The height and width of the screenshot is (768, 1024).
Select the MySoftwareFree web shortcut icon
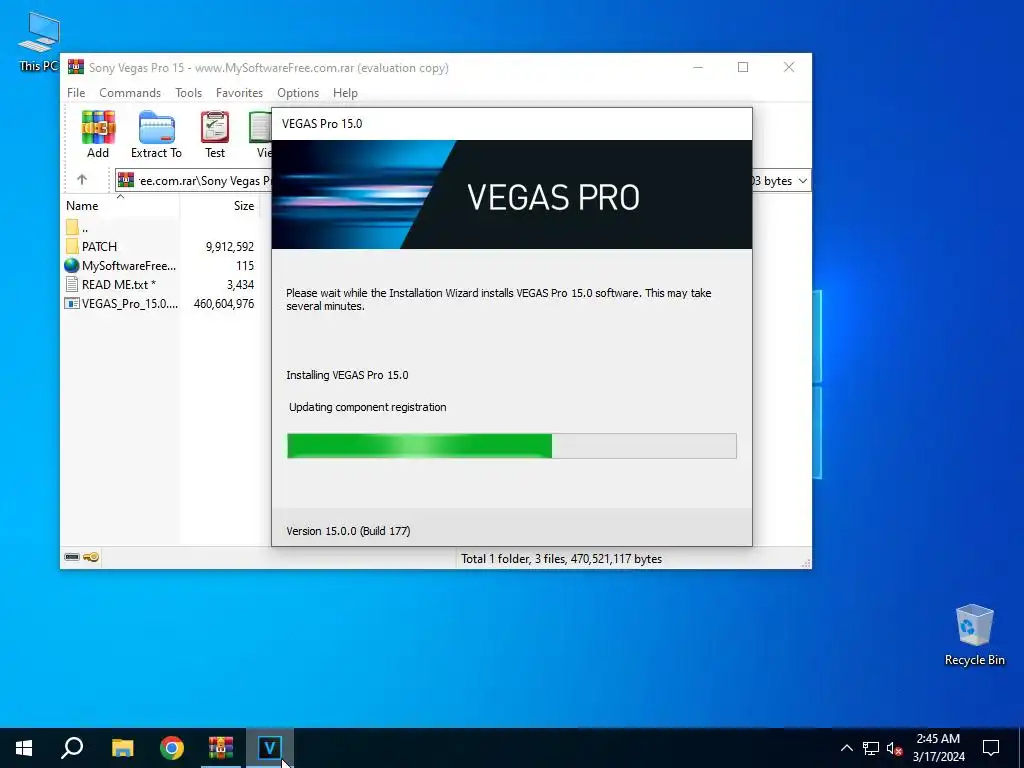click(x=72, y=266)
